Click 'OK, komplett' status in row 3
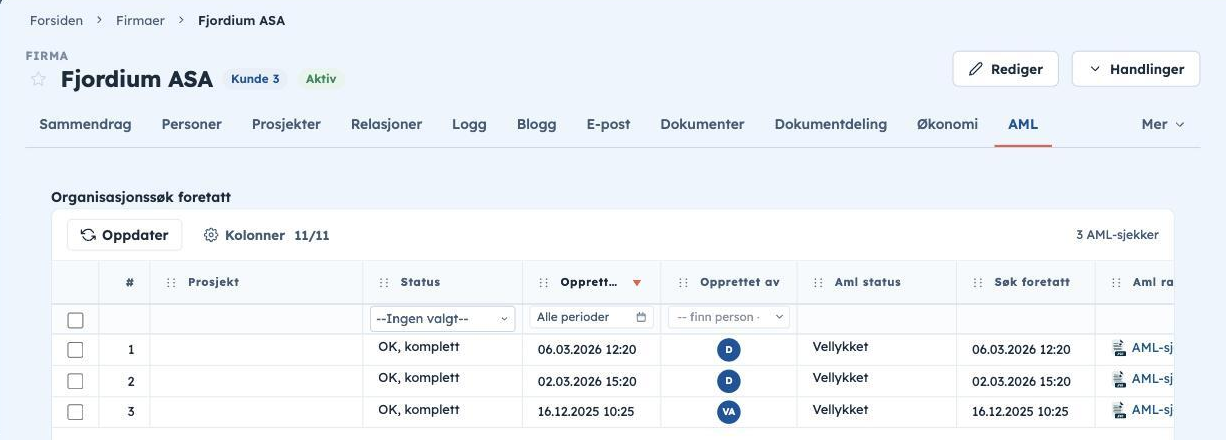The width and height of the screenshot is (1226, 440). 419,409
